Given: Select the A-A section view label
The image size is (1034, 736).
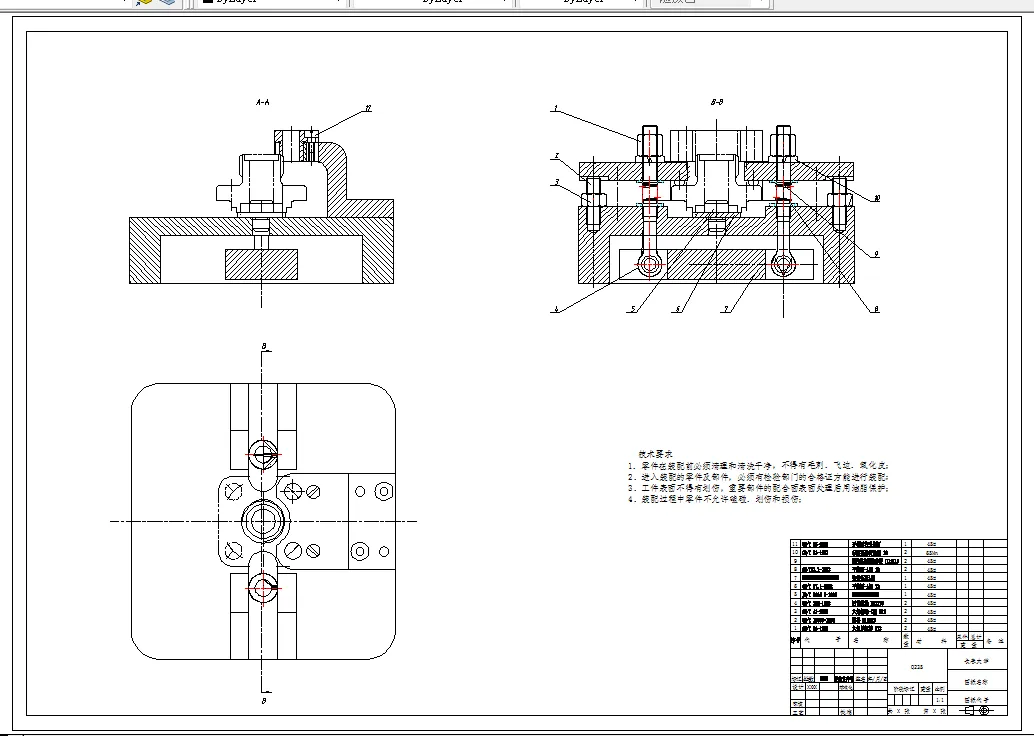Looking at the screenshot, I should point(262,102).
